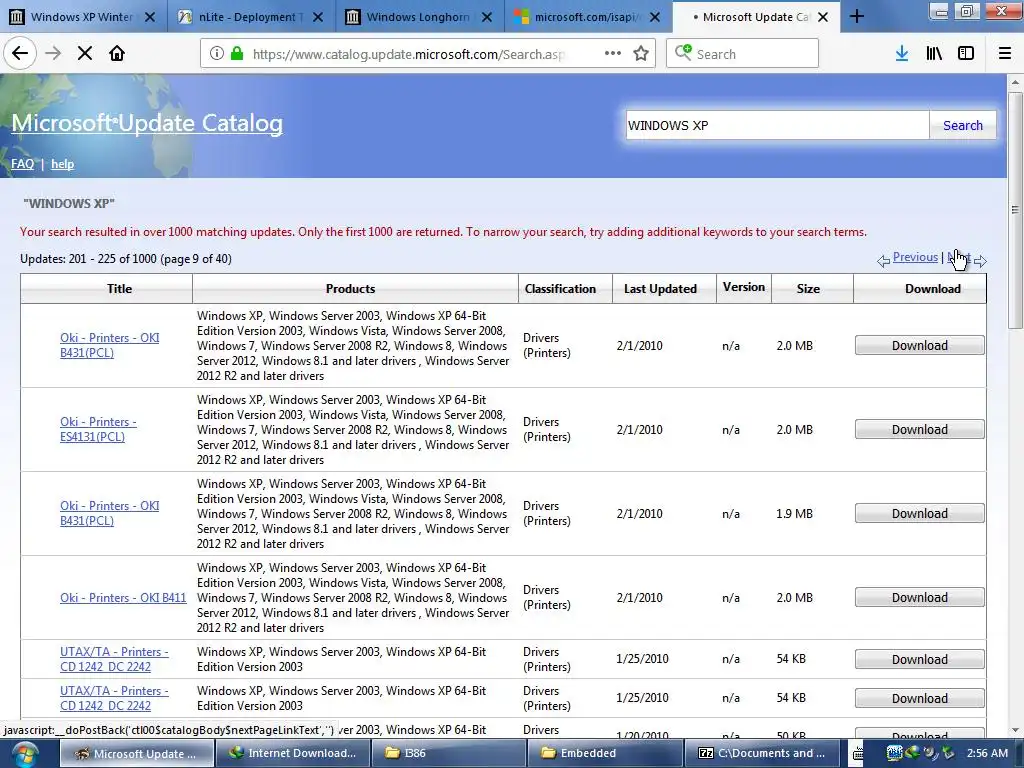1024x768 pixels.
Task: Click the safely remove hardware tray icon
Action: pos(948,753)
